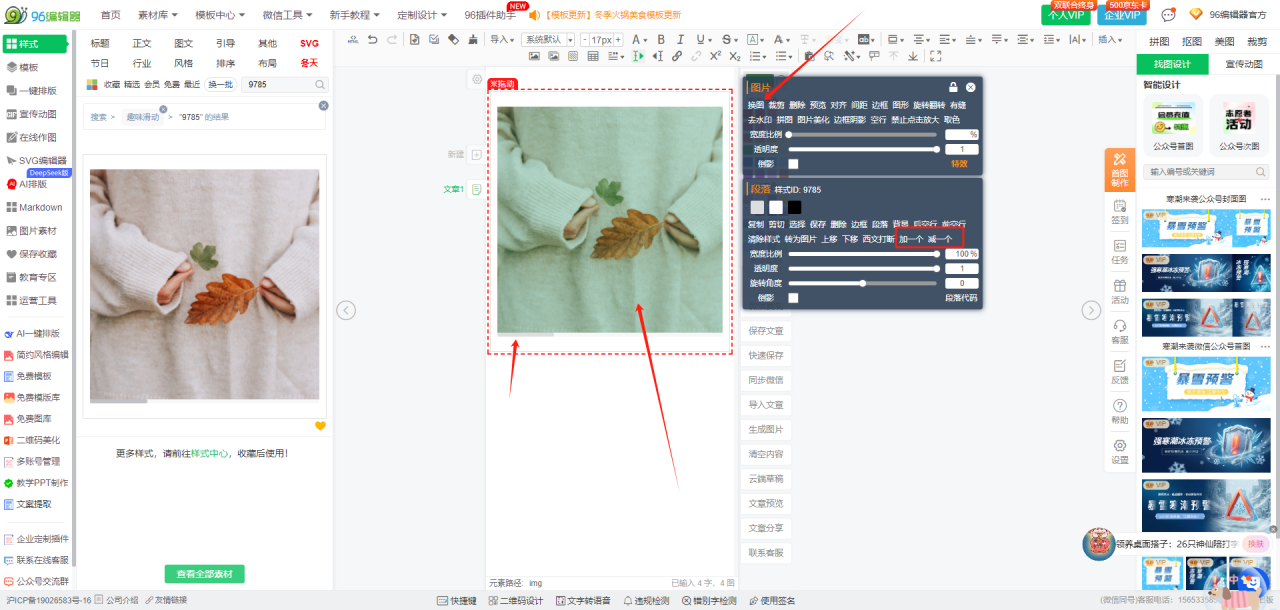Click the 查看全部素材 button
The height and width of the screenshot is (610, 1280).
click(x=204, y=574)
